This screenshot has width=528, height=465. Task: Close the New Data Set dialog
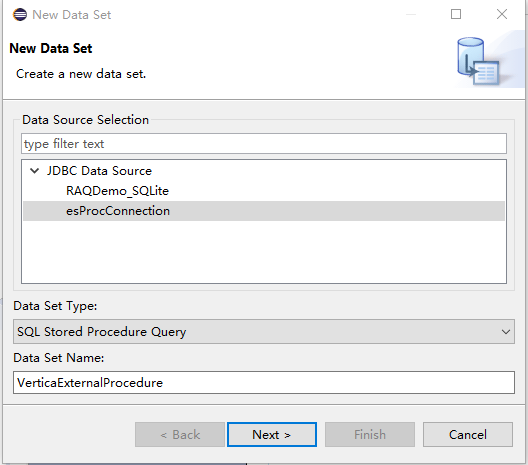(x=502, y=14)
